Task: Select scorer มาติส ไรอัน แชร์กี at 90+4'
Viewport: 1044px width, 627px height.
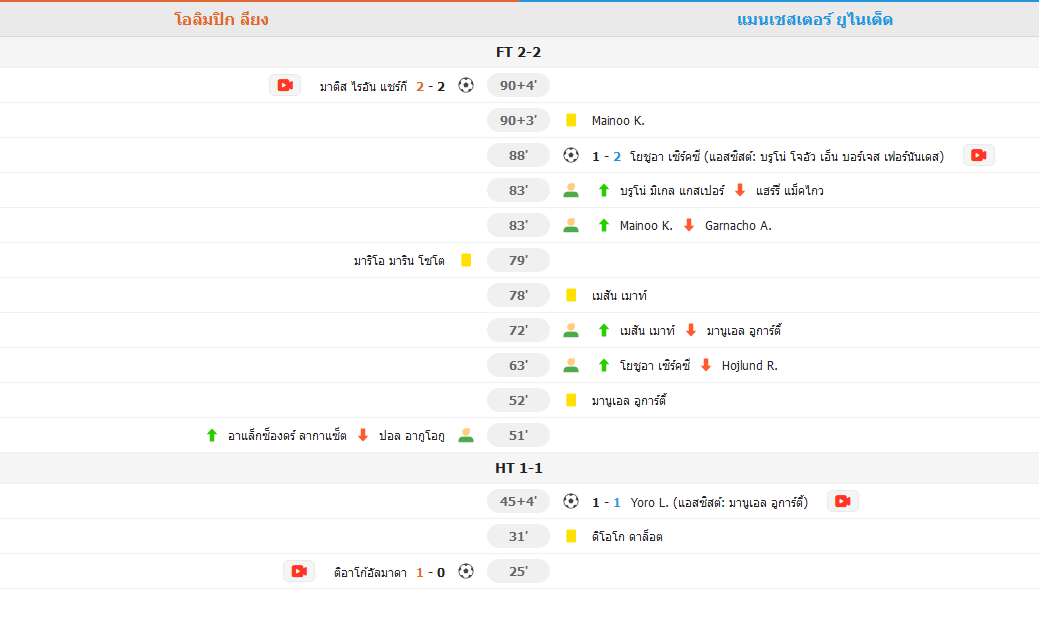Action: pyautogui.click(x=363, y=87)
